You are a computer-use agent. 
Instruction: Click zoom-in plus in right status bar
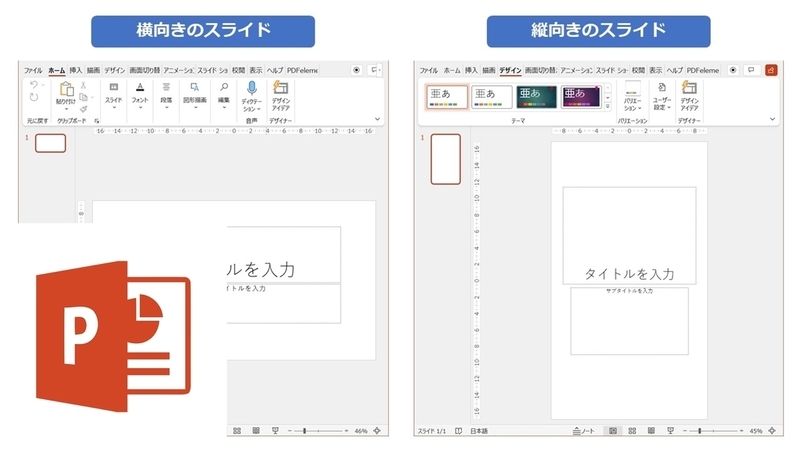click(x=742, y=431)
